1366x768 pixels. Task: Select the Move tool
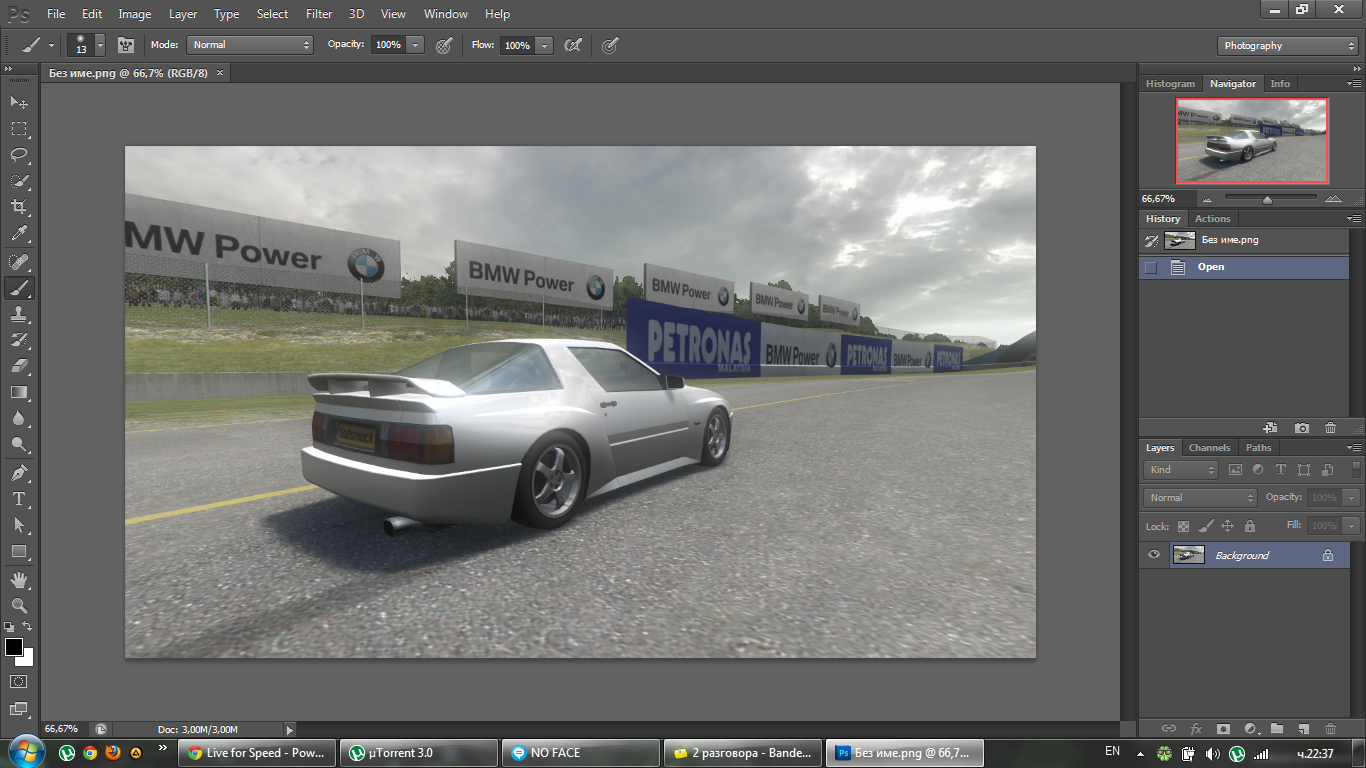[x=19, y=102]
